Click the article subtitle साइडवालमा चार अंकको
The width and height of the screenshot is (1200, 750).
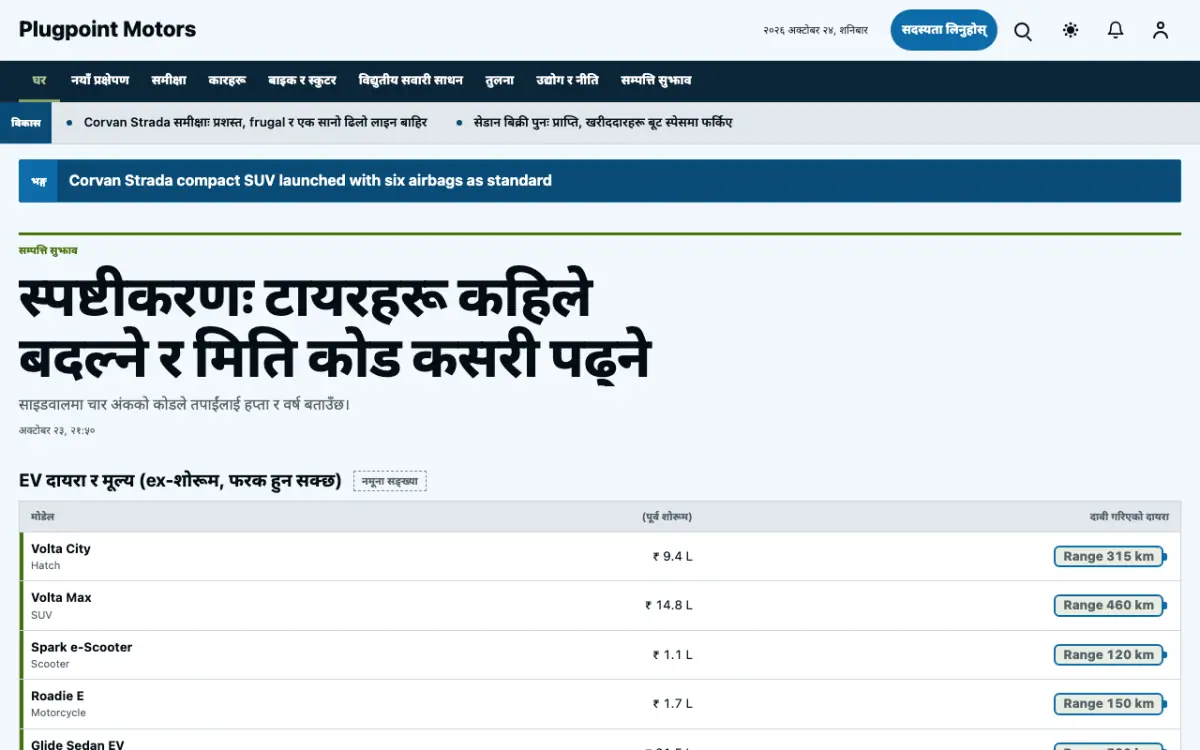coord(184,405)
